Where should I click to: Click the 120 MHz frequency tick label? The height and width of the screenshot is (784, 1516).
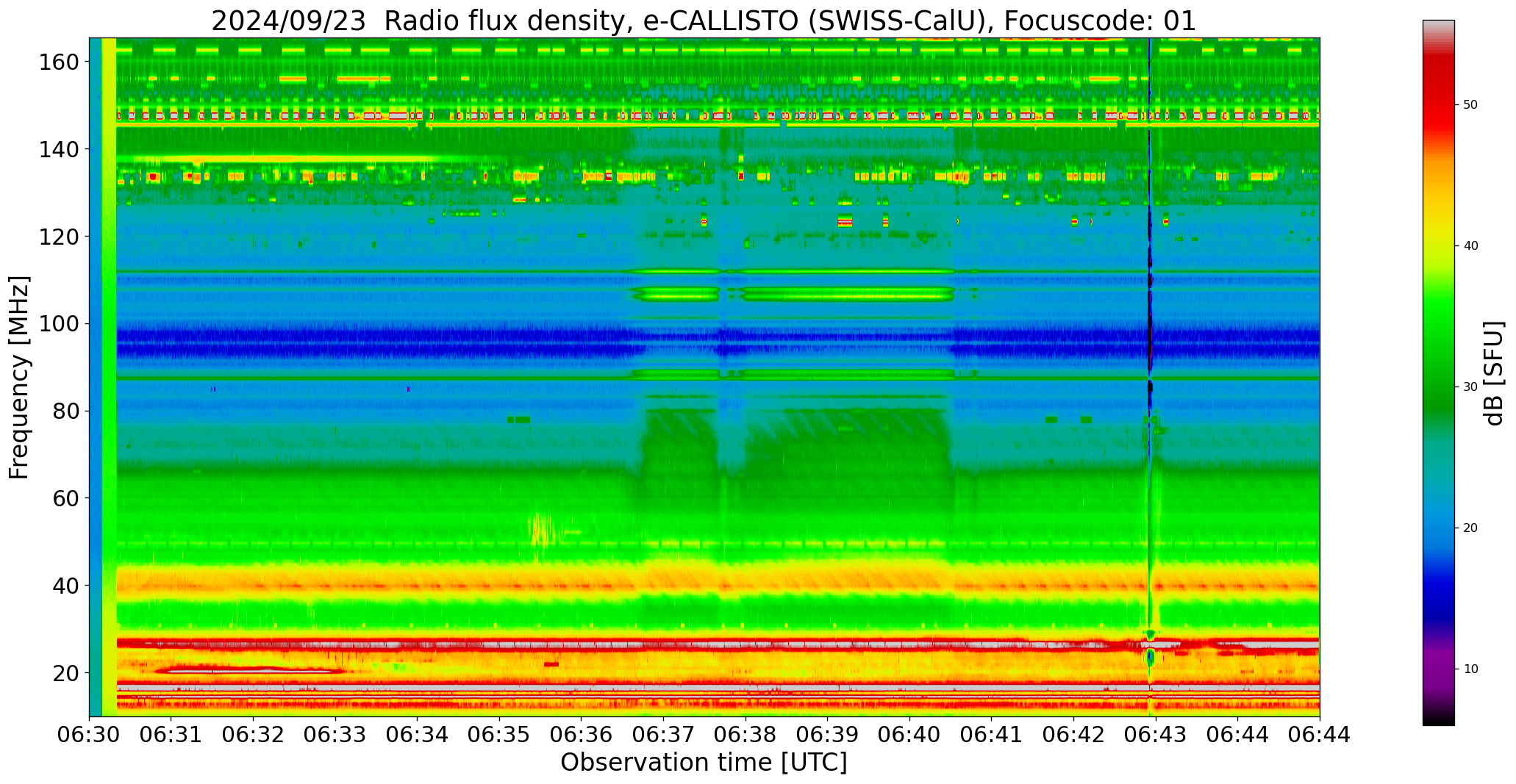pos(58,237)
